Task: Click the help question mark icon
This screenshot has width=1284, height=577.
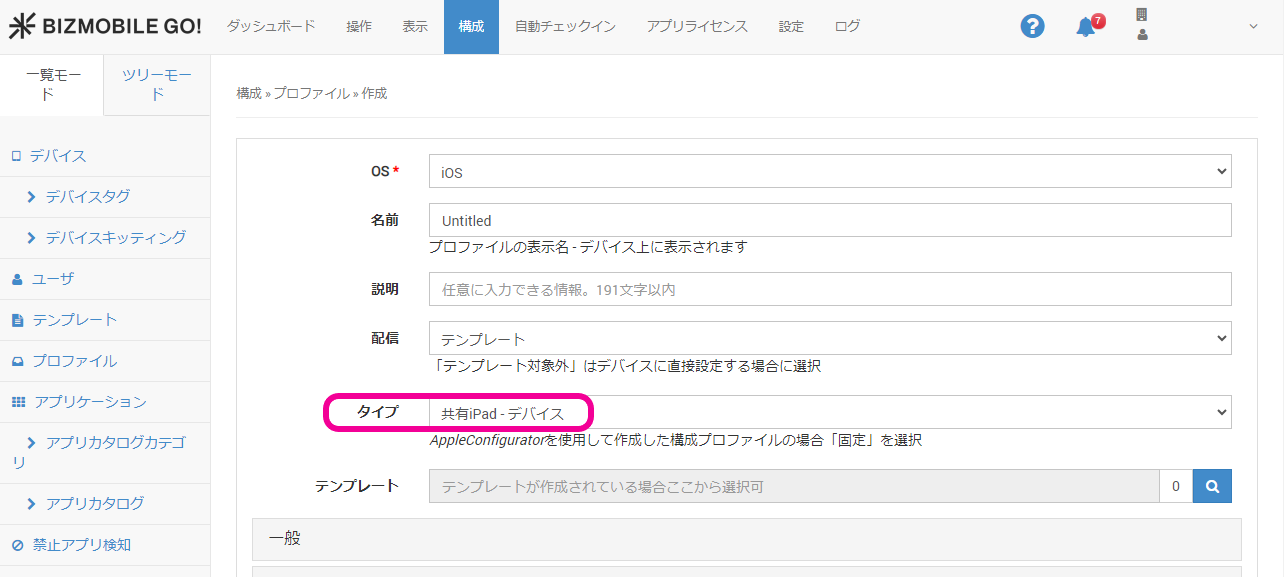Action: pos(1032,27)
